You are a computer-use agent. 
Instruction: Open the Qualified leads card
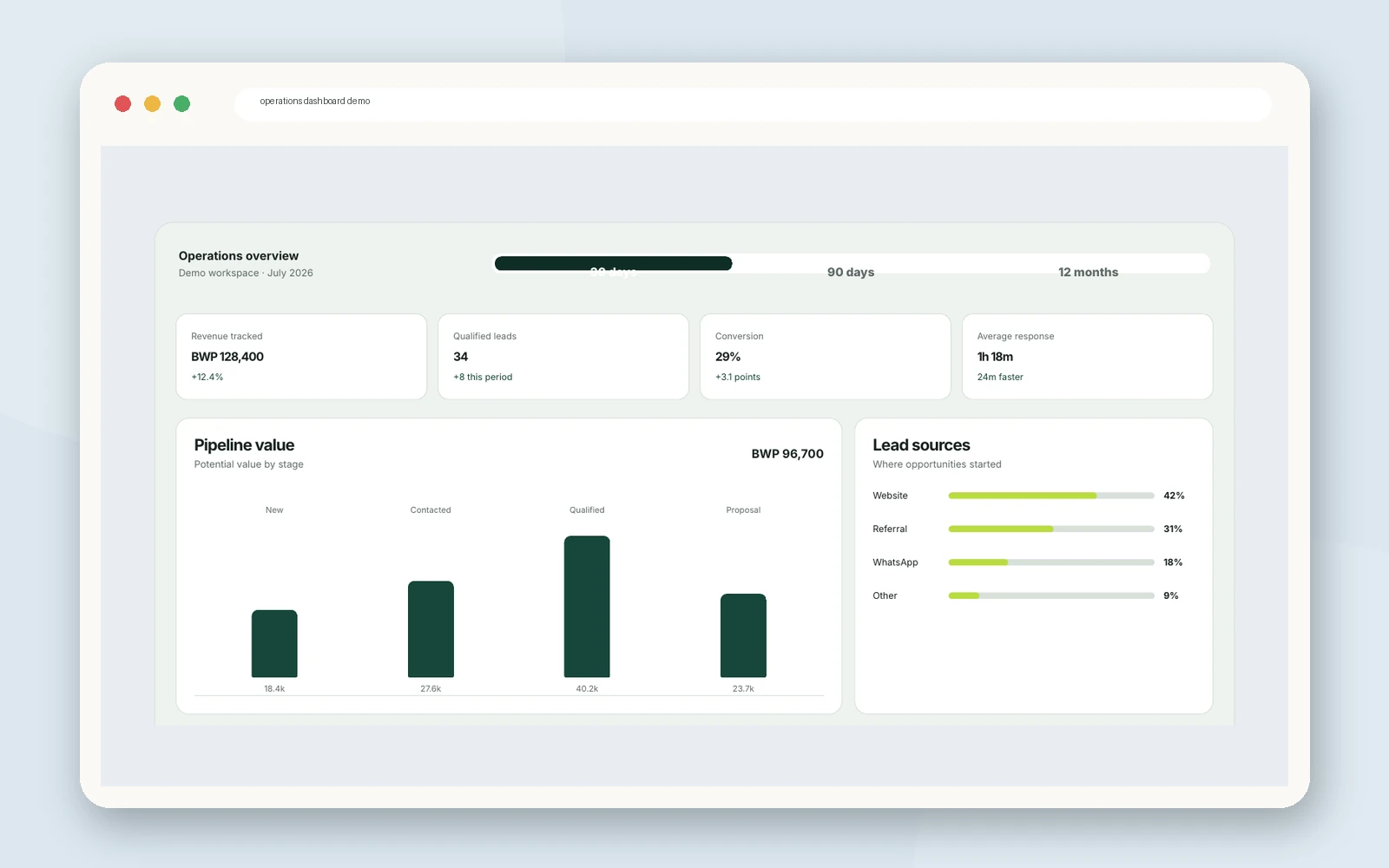[563, 357]
